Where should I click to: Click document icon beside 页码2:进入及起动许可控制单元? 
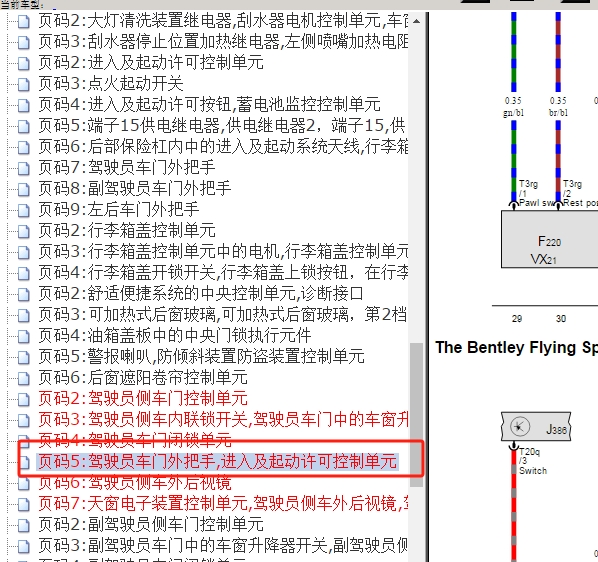tap(23, 63)
